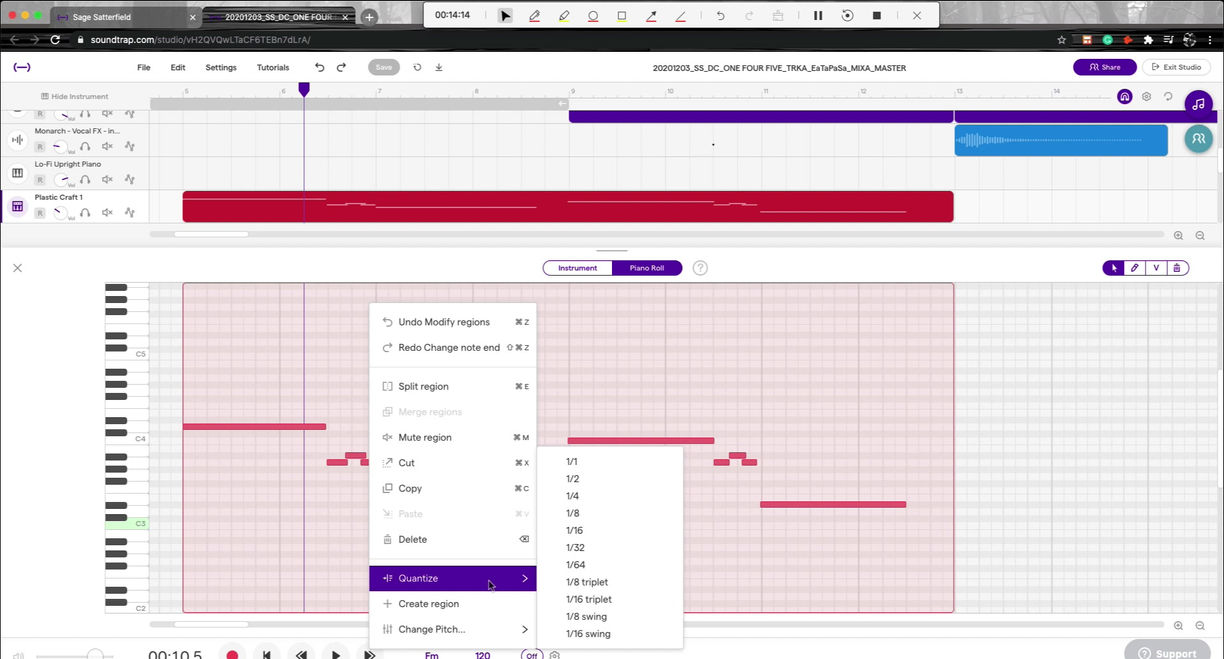Click the Exit Studio button
The image size is (1224, 659).
coord(1176,67)
